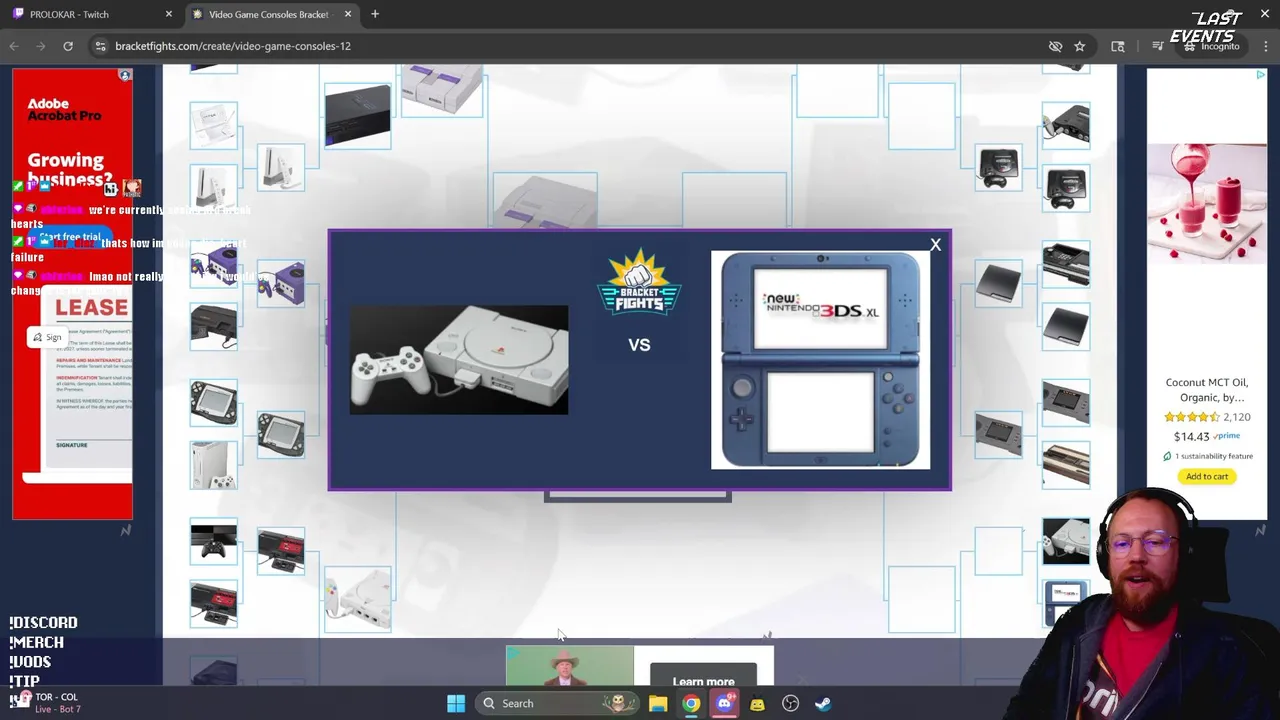Open third-party cookies blocked eye icon
1280x720 pixels.
point(1055,46)
